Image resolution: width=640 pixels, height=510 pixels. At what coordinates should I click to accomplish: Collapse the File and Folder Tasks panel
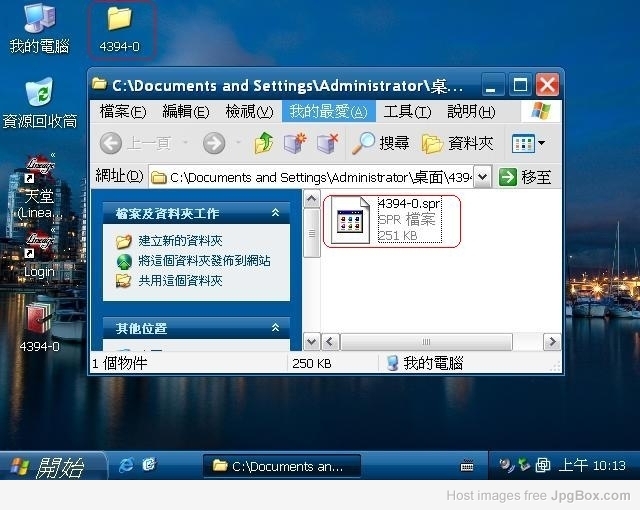tap(275, 213)
